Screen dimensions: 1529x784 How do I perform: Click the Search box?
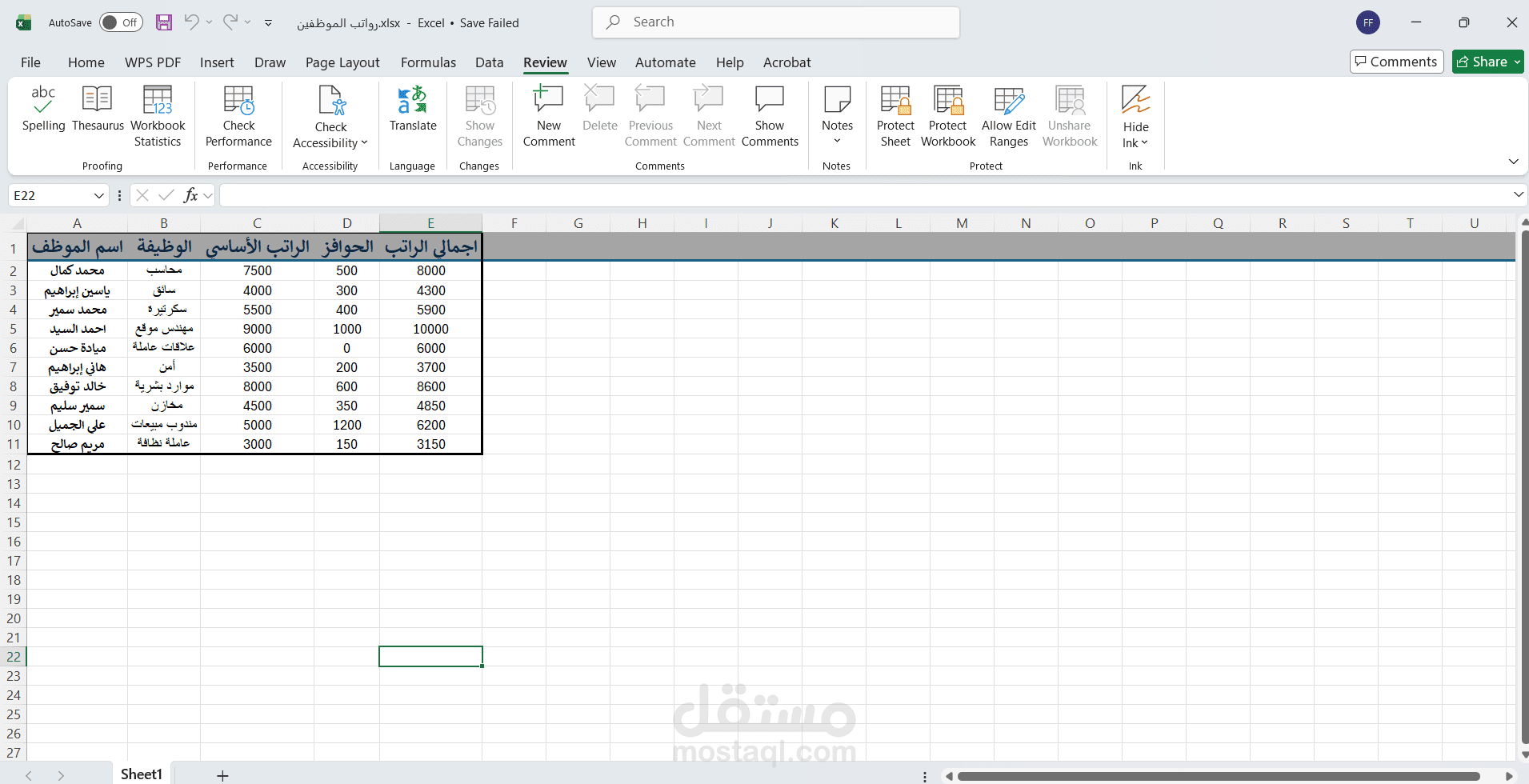coord(776,22)
